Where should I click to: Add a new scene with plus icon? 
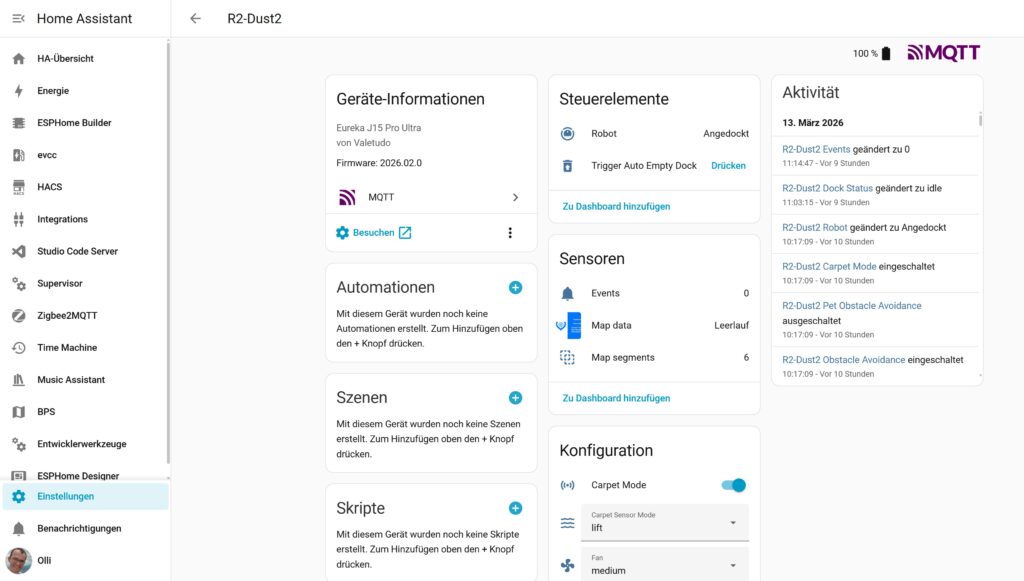point(515,397)
